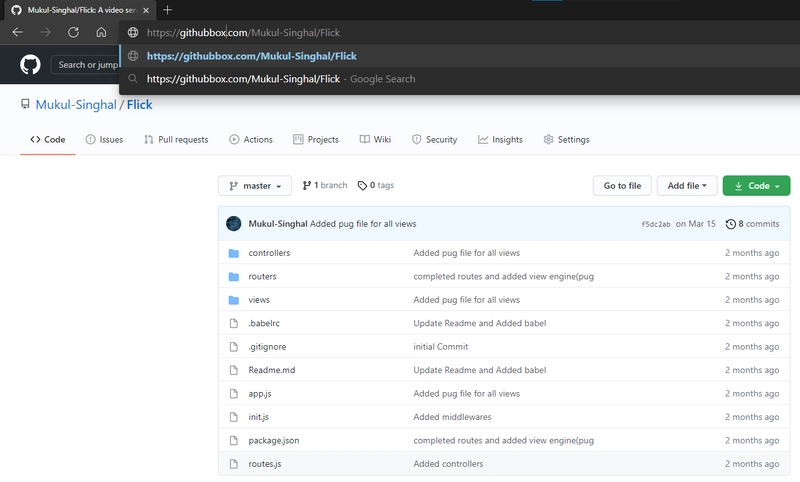The height and width of the screenshot is (482, 800).
Task: Close the Mukul-Singhal/Flick browser tab
Action: (x=146, y=10)
